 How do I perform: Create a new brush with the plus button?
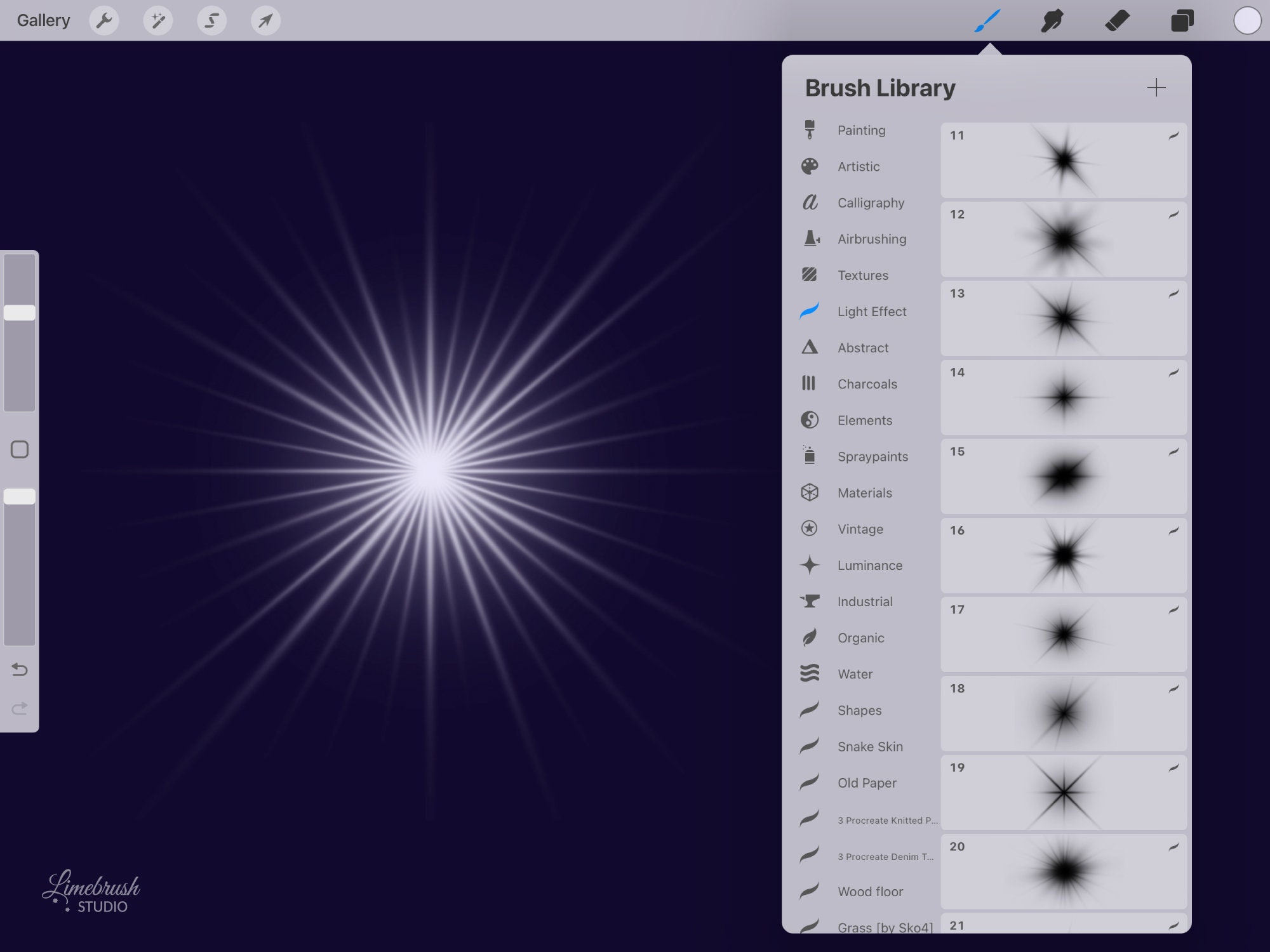click(x=1156, y=88)
